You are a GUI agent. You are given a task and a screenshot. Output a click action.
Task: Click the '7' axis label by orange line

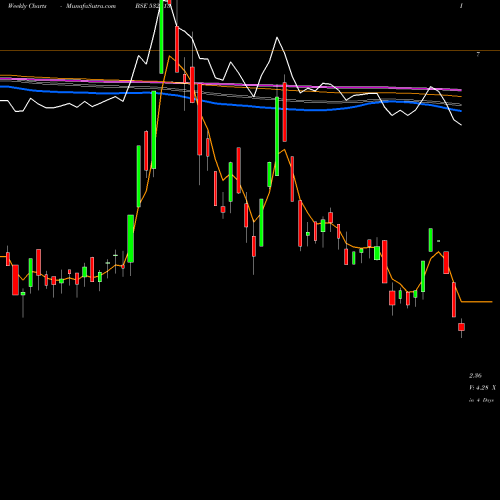pyautogui.click(x=478, y=54)
